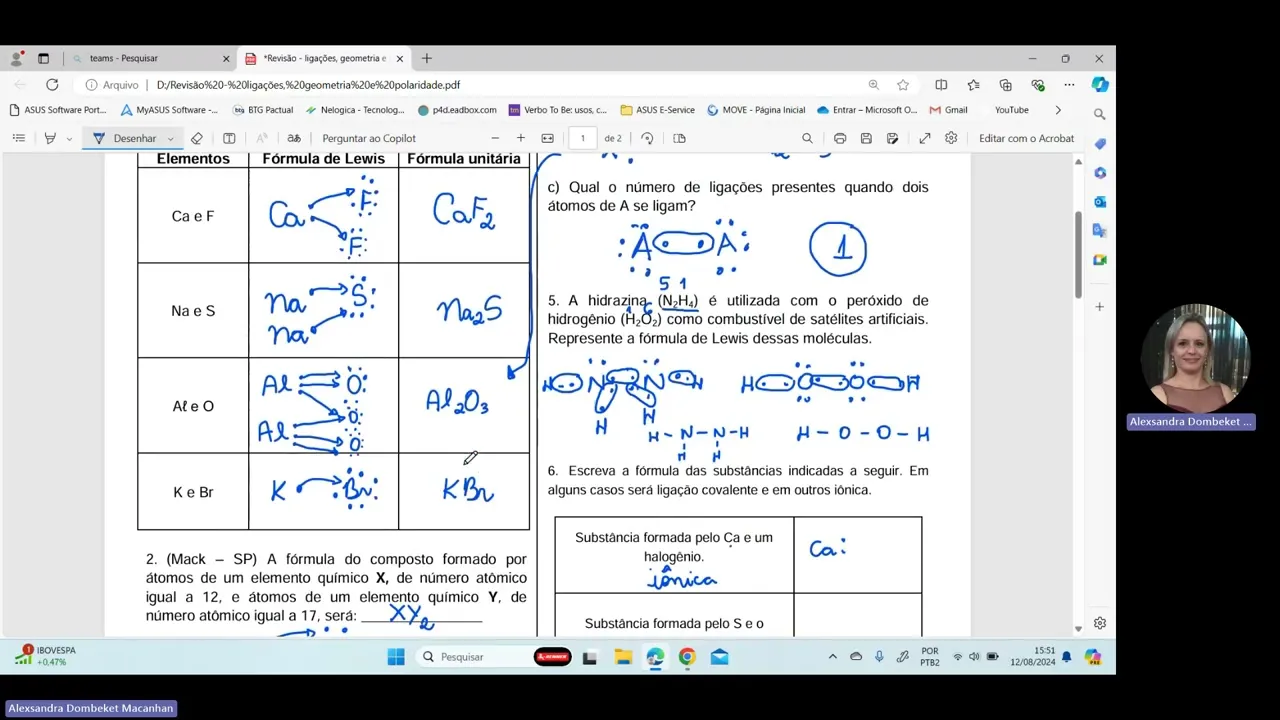The width and height of the screenshot is (1280, 720).
Task: Open the sidebar settings gear
Action: (x=1100, y=623)
